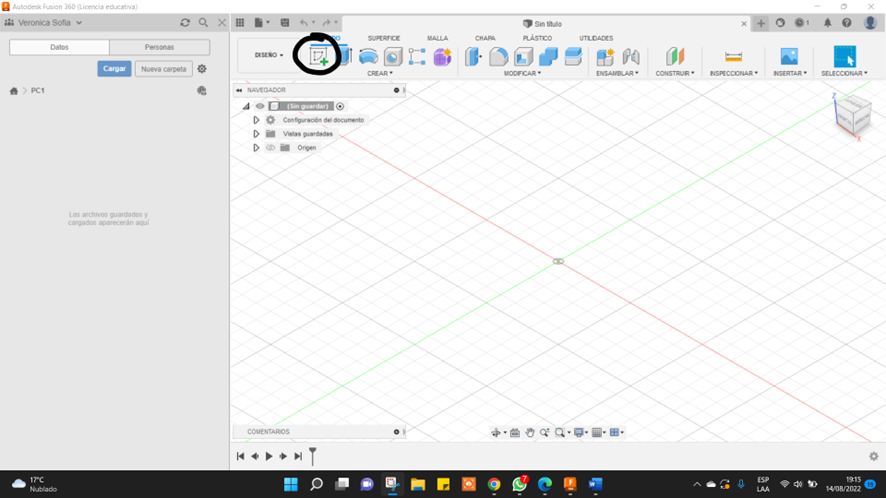The image size is (886, 498).
Task: Expand Configuración del documento node
Action: tap(256, 120)
